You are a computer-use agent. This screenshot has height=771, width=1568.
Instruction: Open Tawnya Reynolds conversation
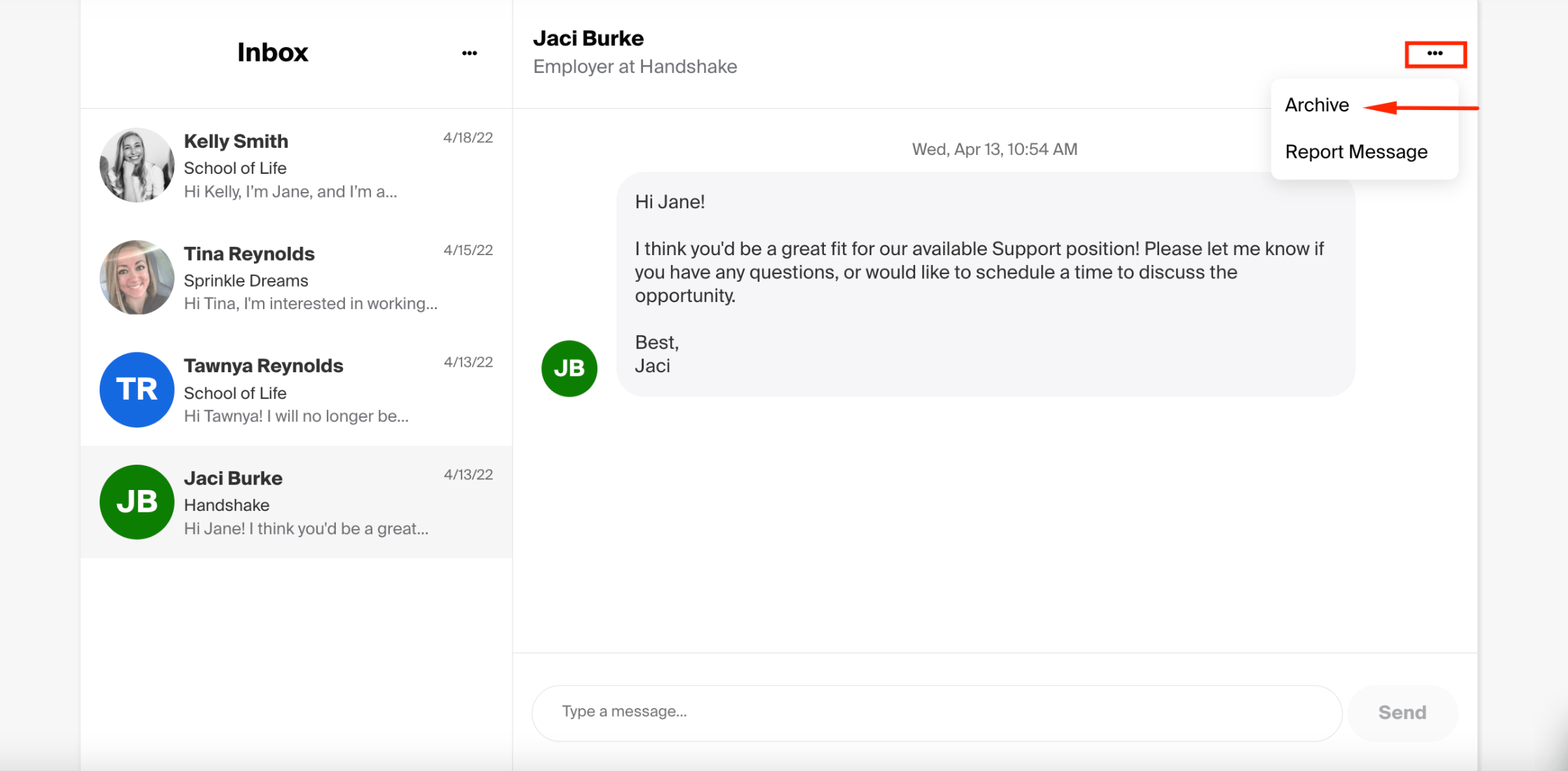(309, 390)
